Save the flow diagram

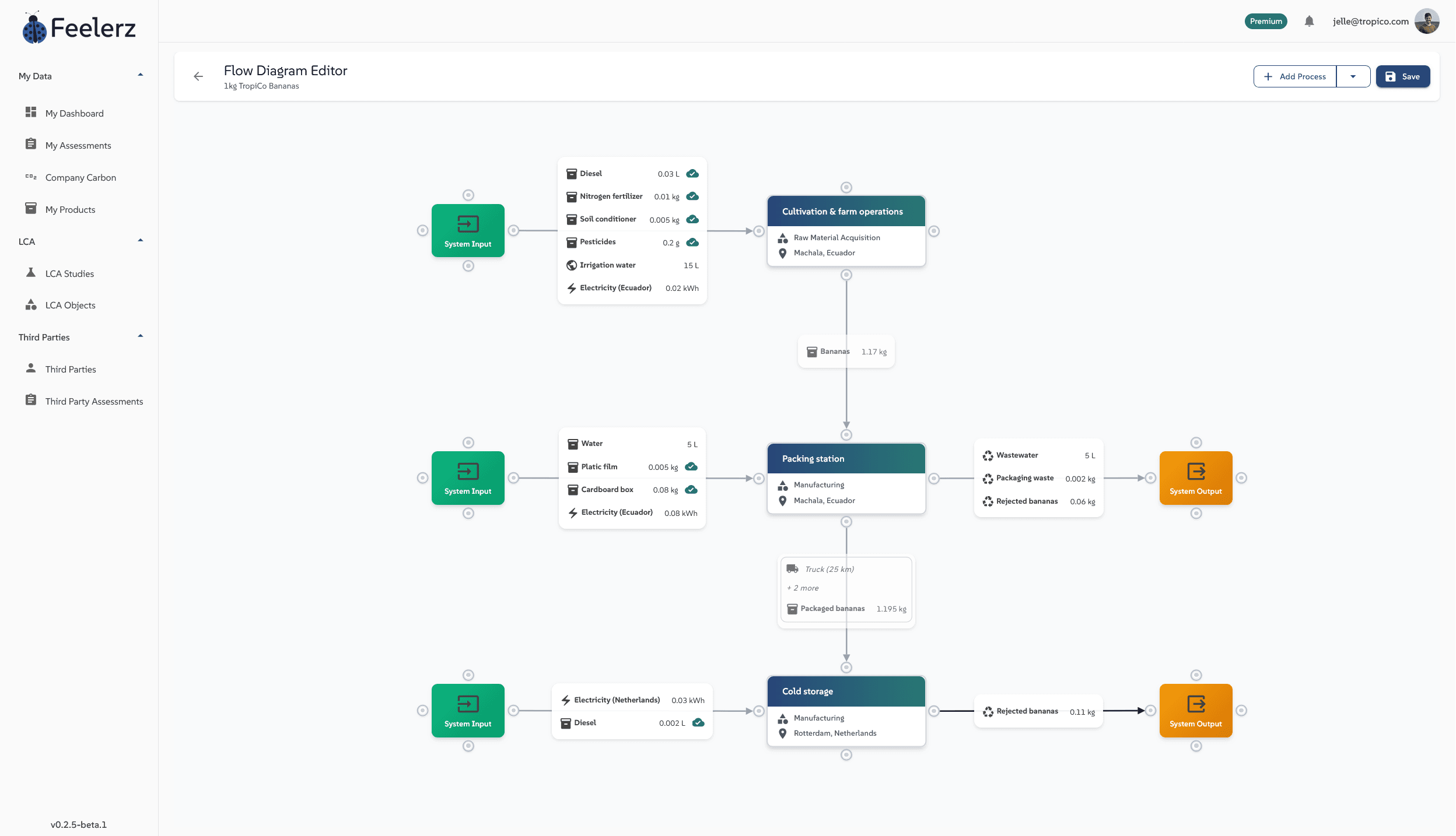click(x=1402, y=76)
